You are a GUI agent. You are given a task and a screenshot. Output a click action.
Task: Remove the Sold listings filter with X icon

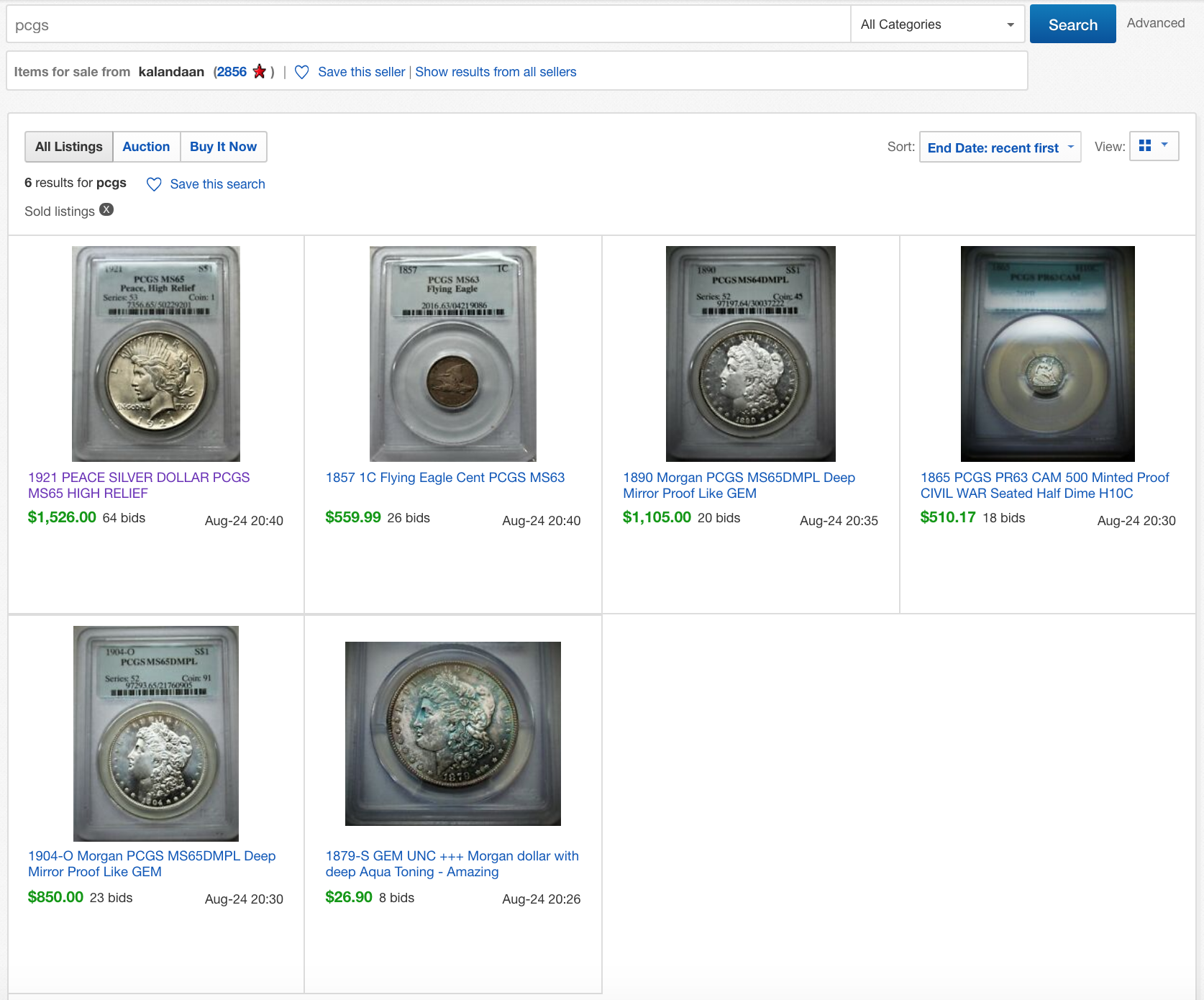click(x=106, y=210)
